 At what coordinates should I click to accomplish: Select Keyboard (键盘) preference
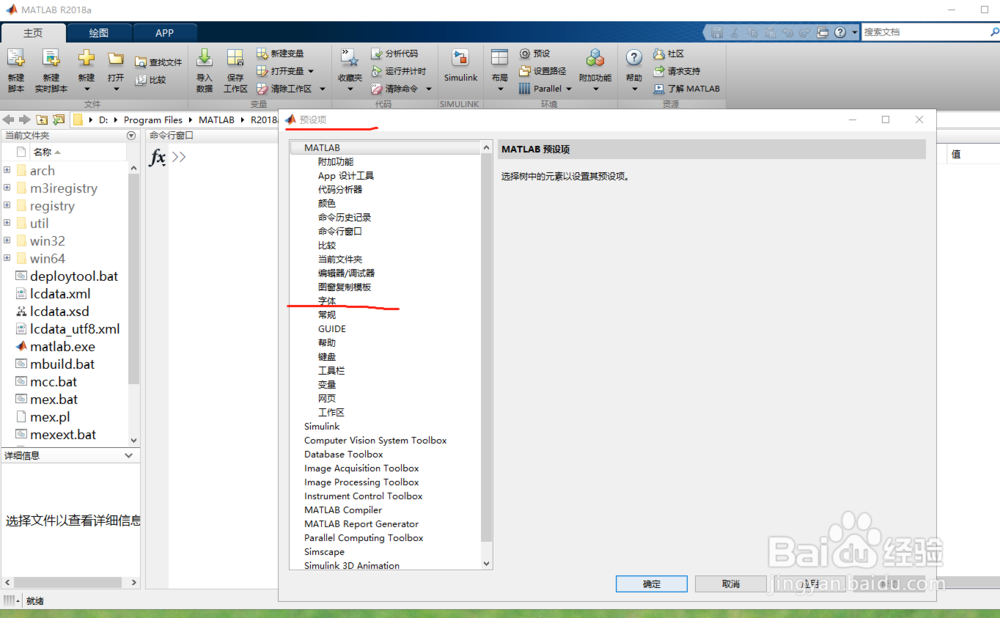pyautogui.click(x=327, y=357)
